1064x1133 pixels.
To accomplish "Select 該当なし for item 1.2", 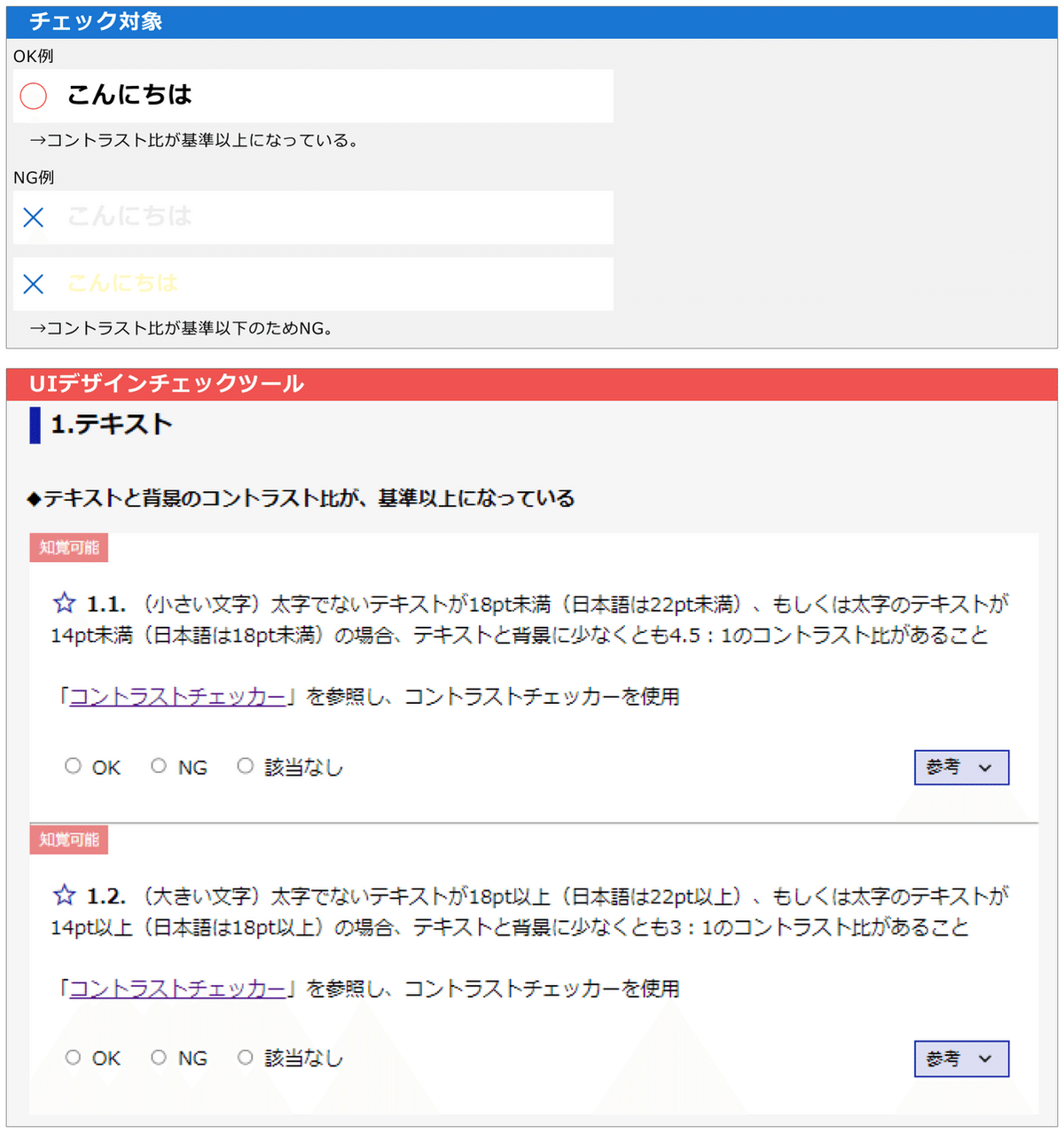I will (246, 1056).
